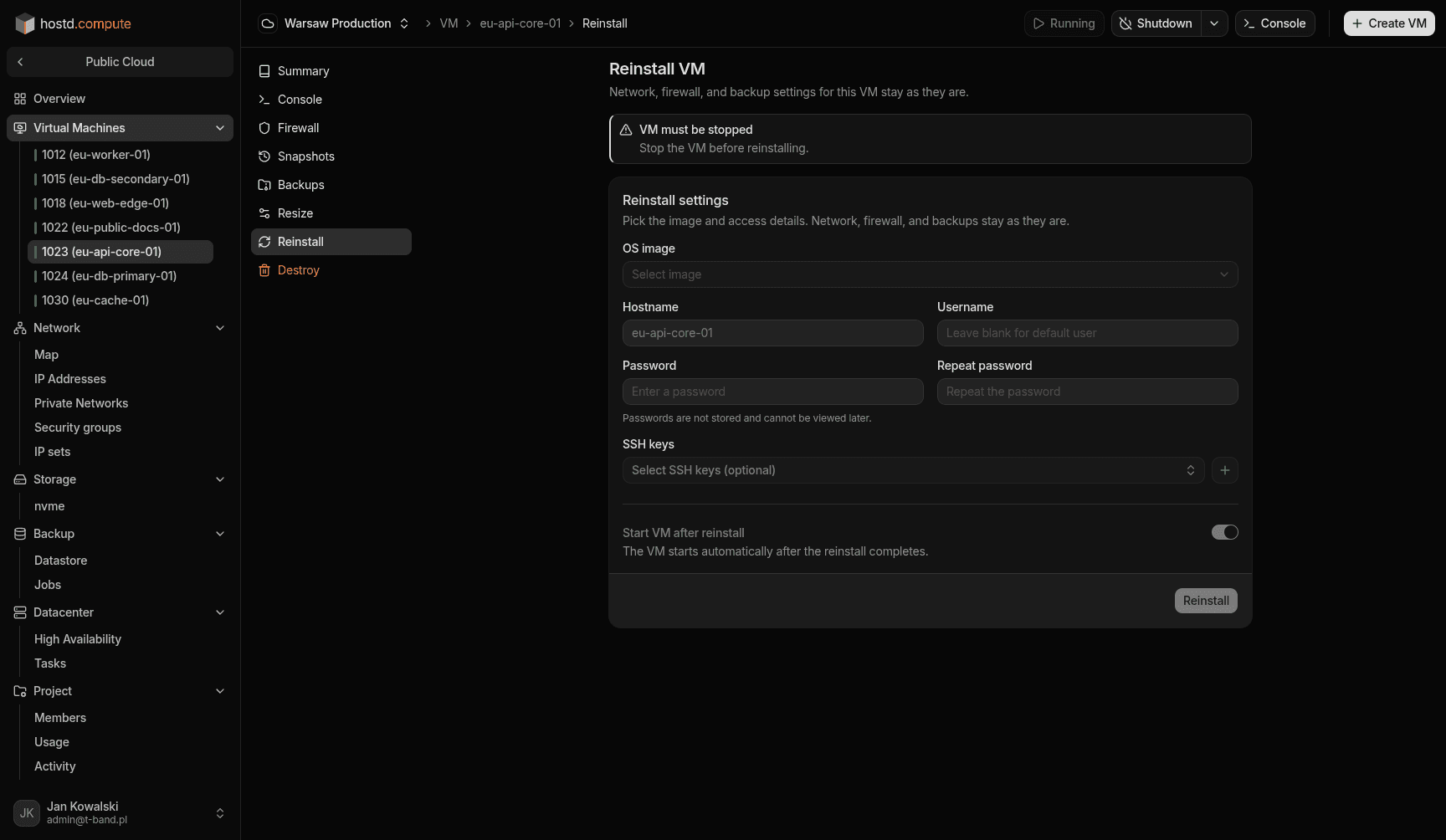This screenshot has height=840, width=1446.
Task: Open Summary in VM menu
Action: pyautogui.click(x=331, y=71)
